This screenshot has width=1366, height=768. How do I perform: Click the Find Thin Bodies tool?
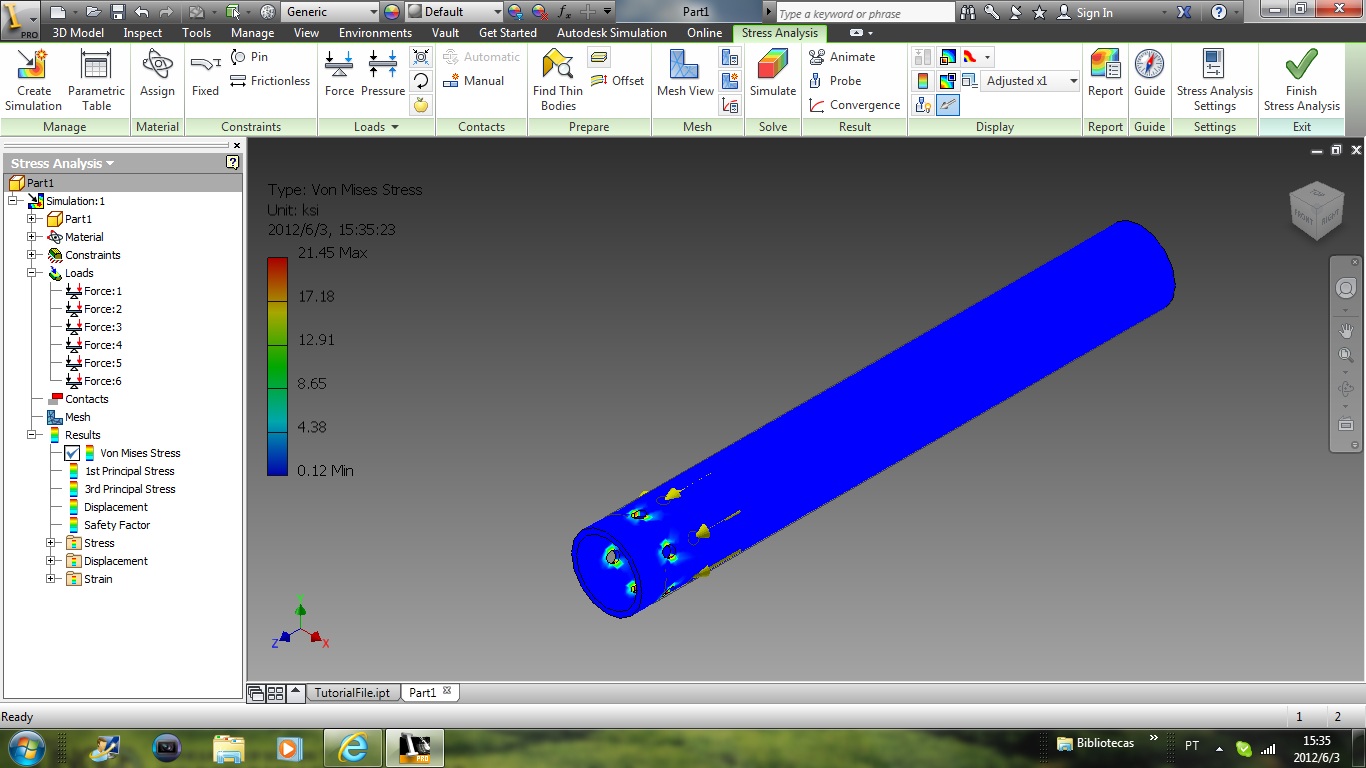(557, 82)
